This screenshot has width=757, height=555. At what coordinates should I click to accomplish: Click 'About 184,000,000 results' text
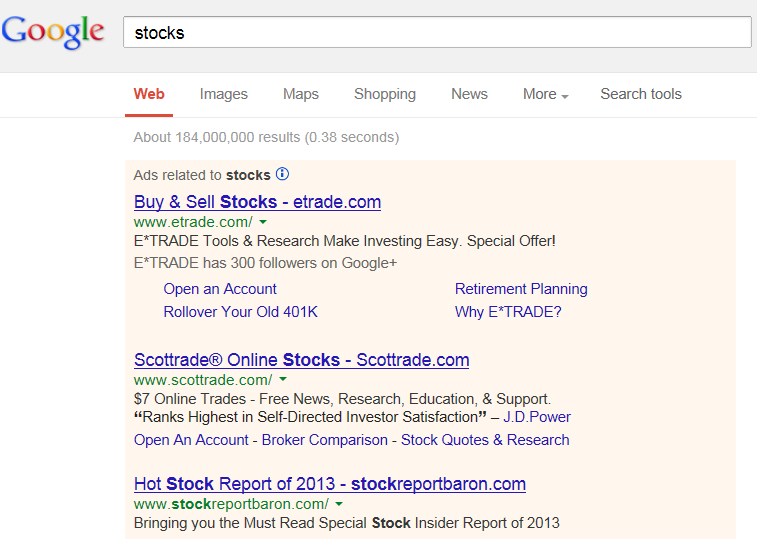(266, 138)
